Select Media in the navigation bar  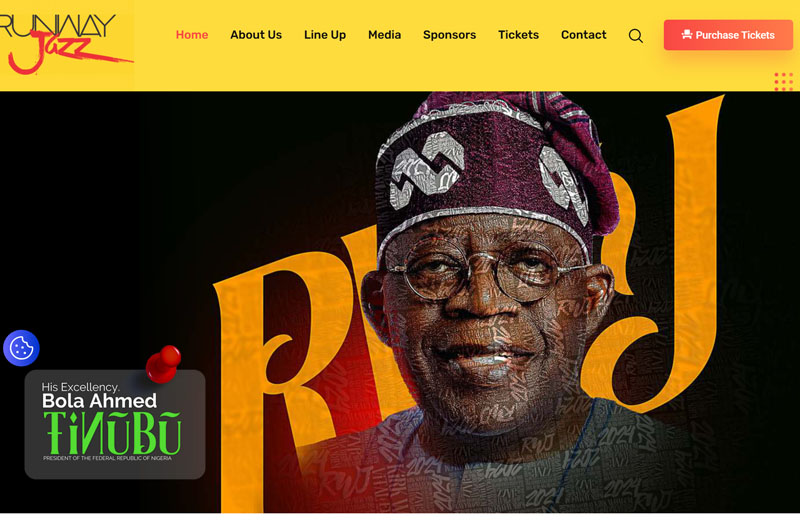[384, 35]
